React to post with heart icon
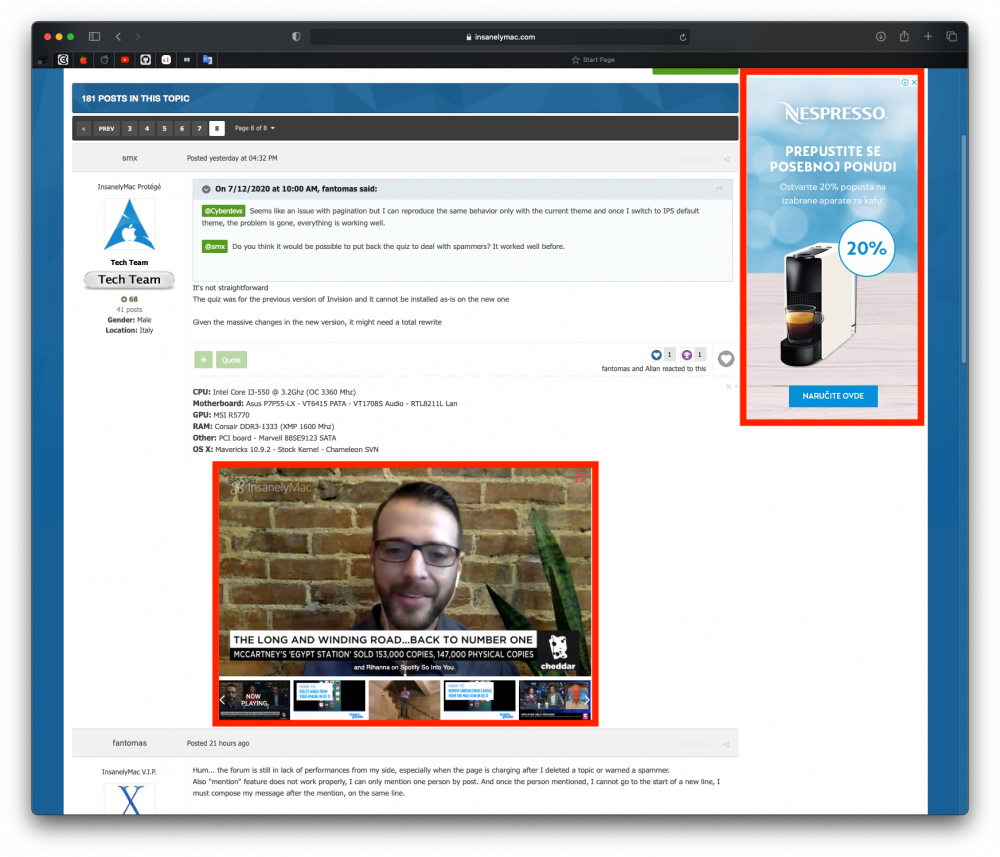The image size is (1000, 857). 726,359
